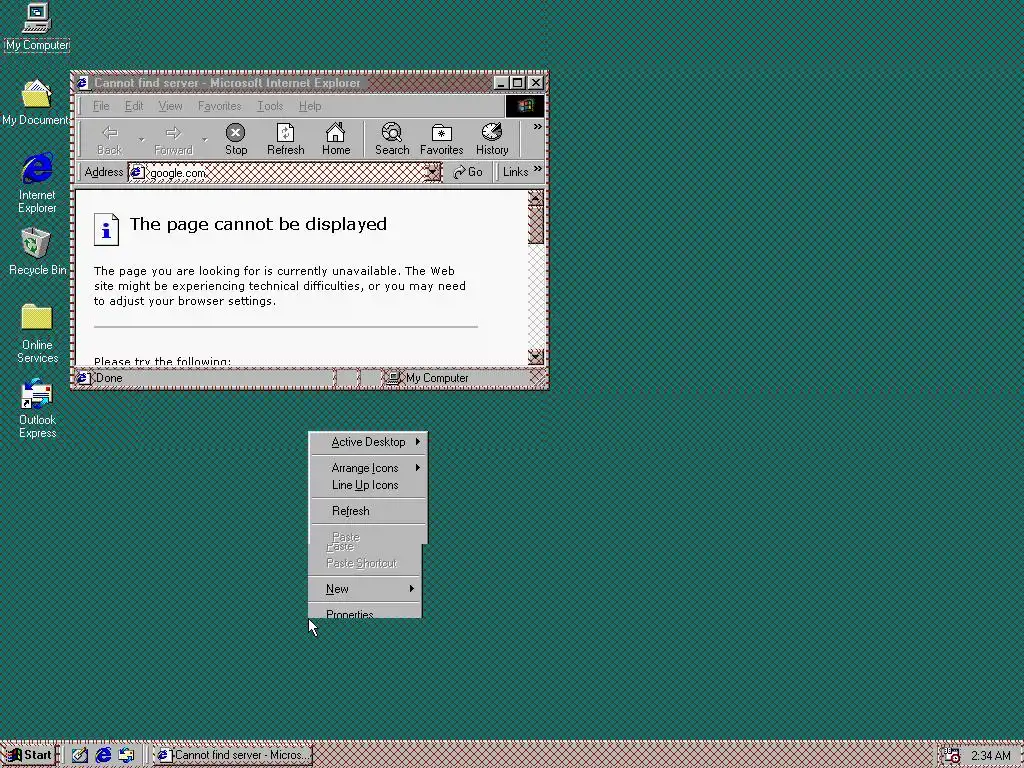Click the Start button
The image size is (1024, 768).
29,755
